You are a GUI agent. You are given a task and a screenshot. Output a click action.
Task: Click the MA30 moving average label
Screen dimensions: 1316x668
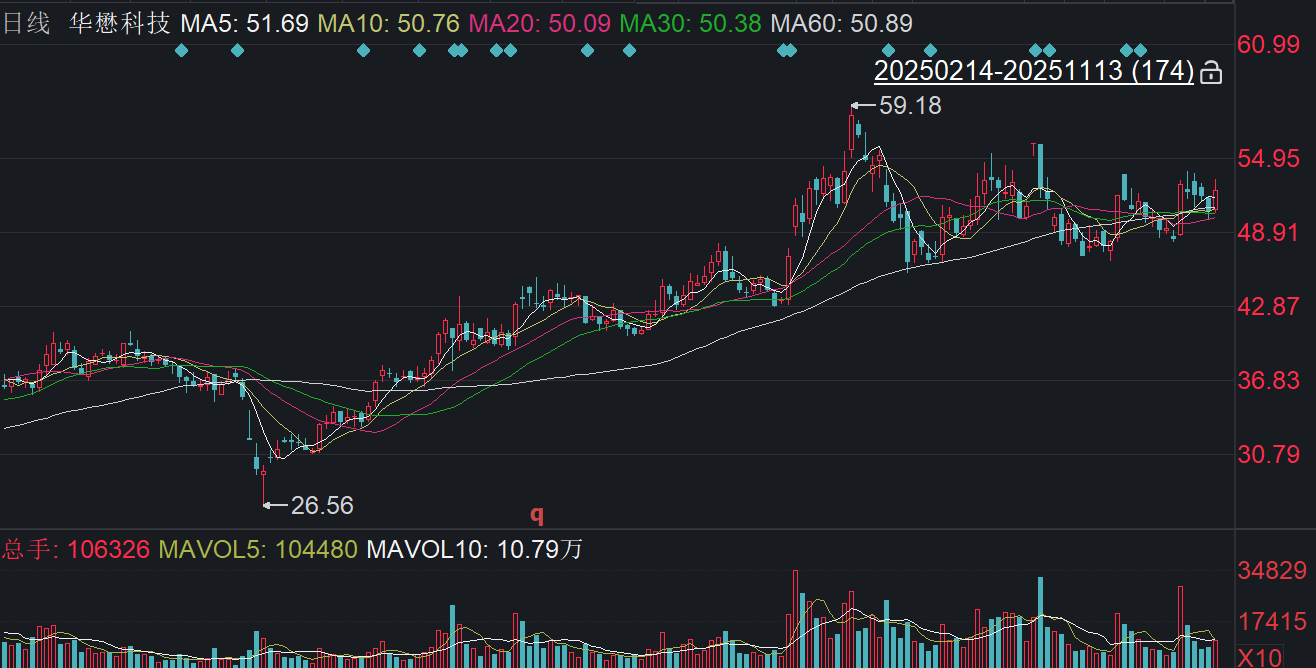690,24
